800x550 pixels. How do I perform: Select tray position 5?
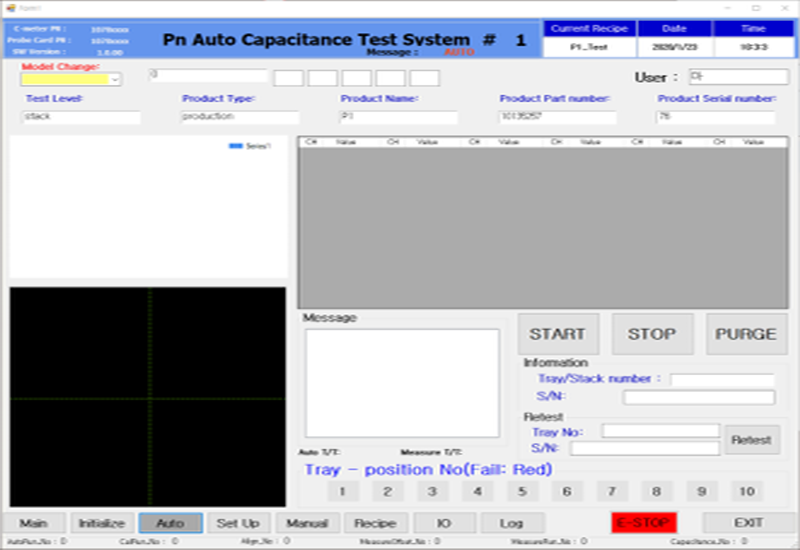coord(522,491)
